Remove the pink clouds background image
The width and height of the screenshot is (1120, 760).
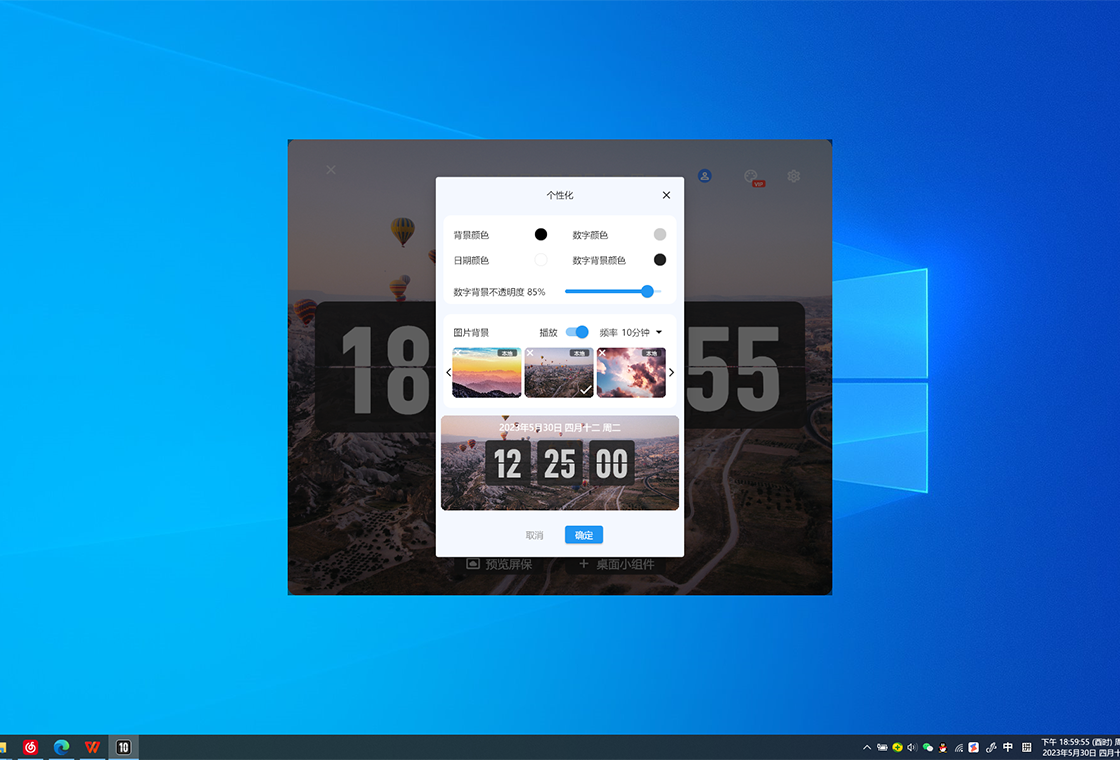[602, 353]
